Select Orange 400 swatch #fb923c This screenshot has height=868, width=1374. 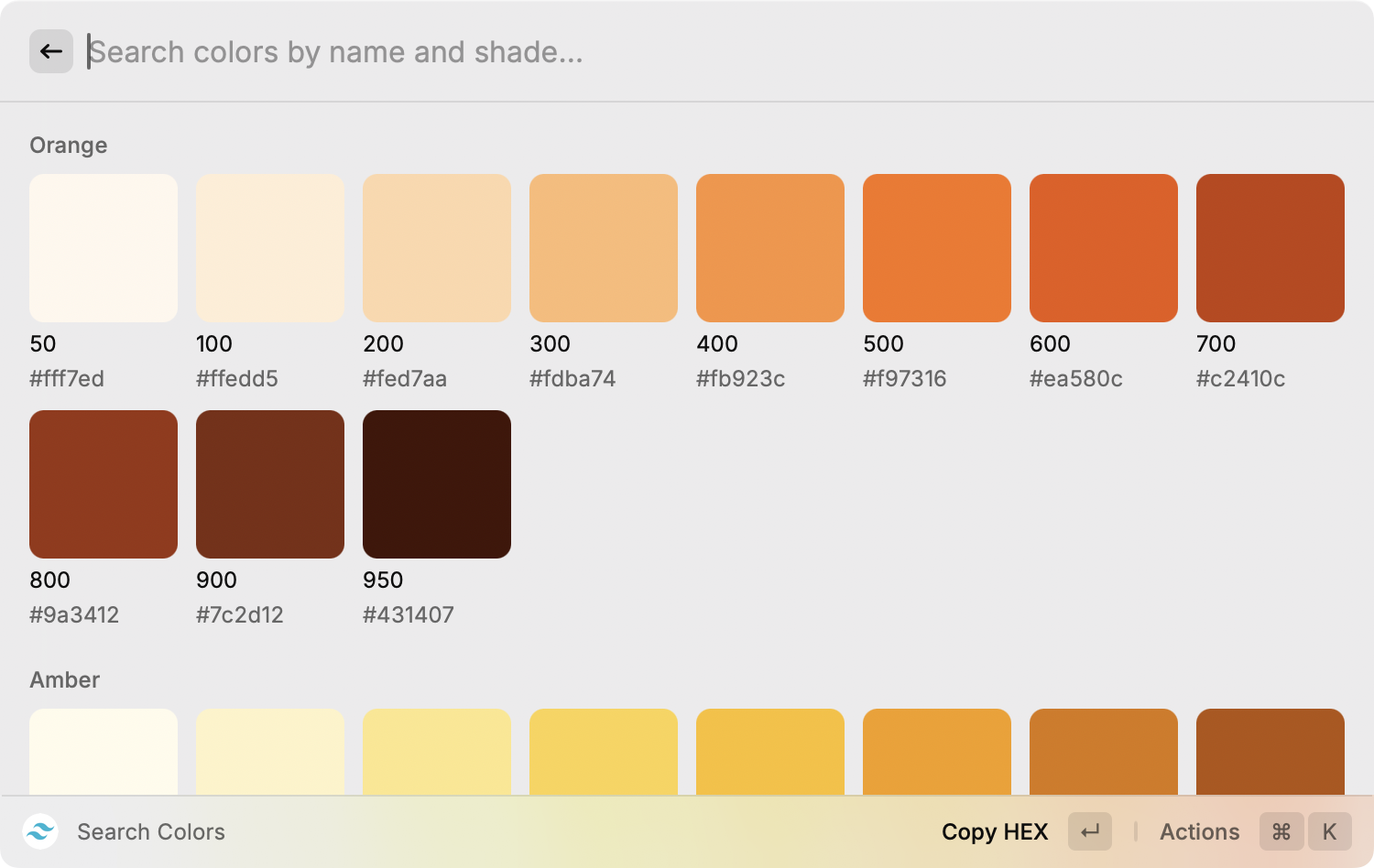(770, 248)
